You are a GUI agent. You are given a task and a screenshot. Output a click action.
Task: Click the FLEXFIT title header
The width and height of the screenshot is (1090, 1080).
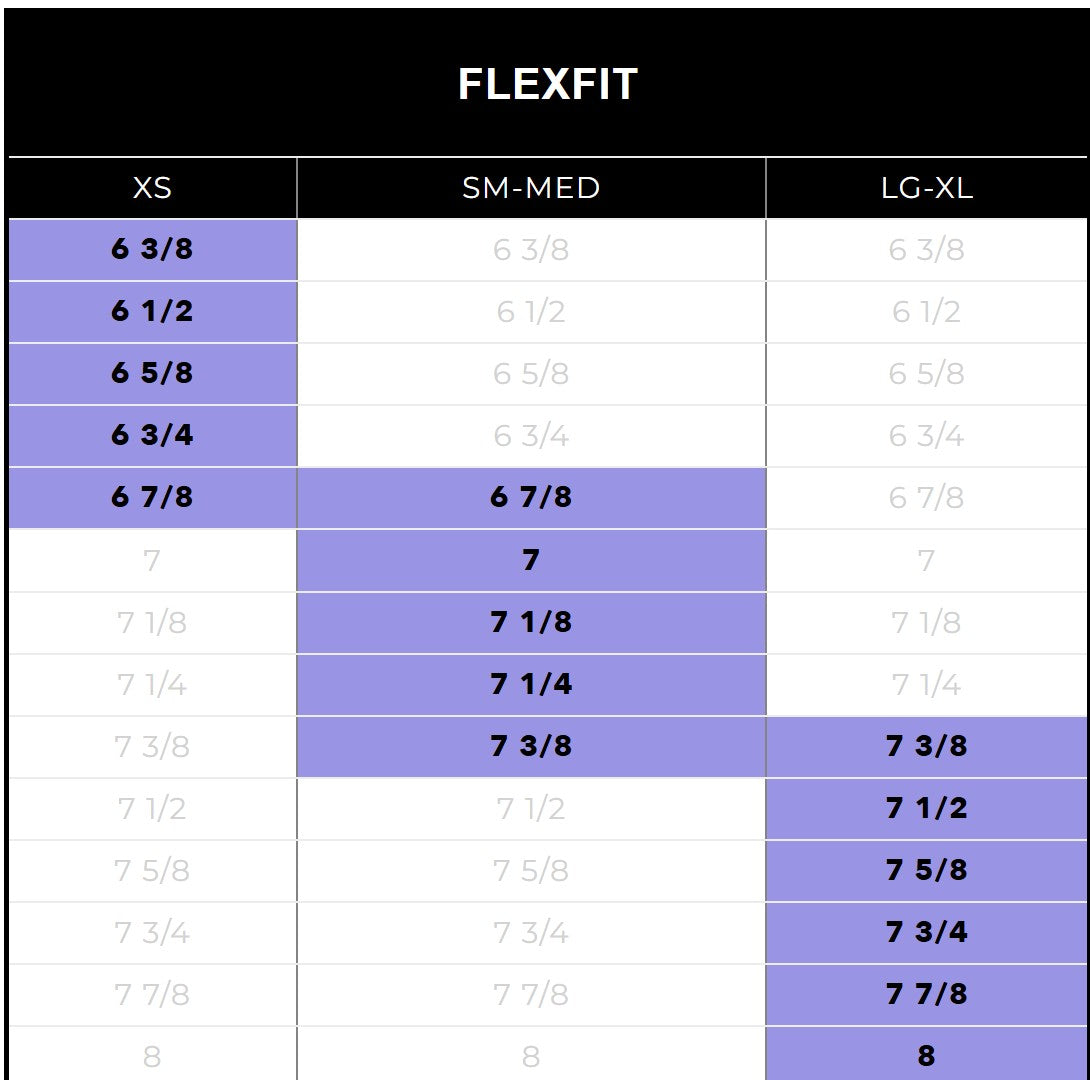click(x=547, y=84)
